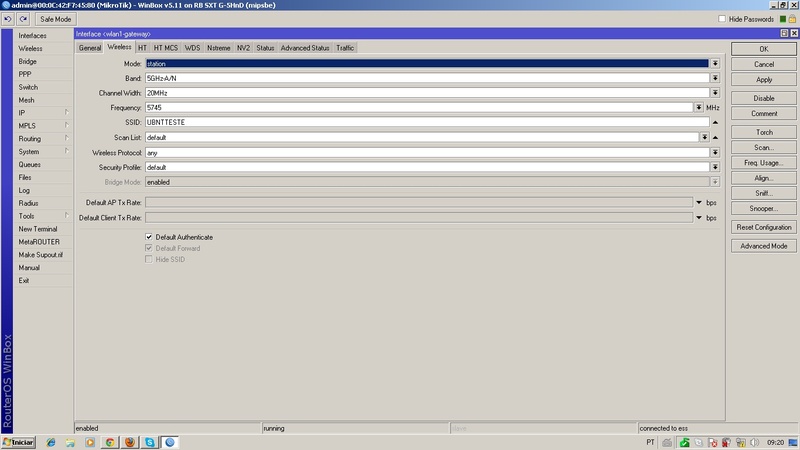Click the Frequency input field
Screen dimensions: 800x450
click(419, 108)
